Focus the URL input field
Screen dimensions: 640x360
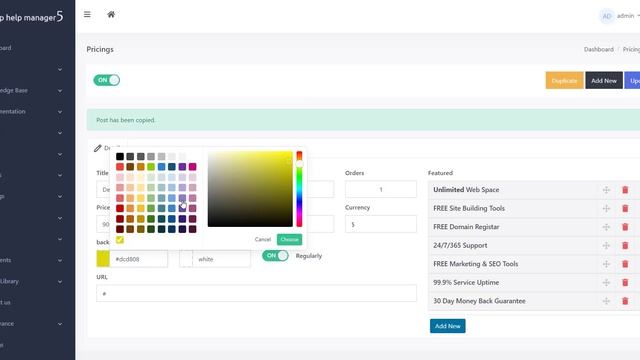[x=256, y=293]
